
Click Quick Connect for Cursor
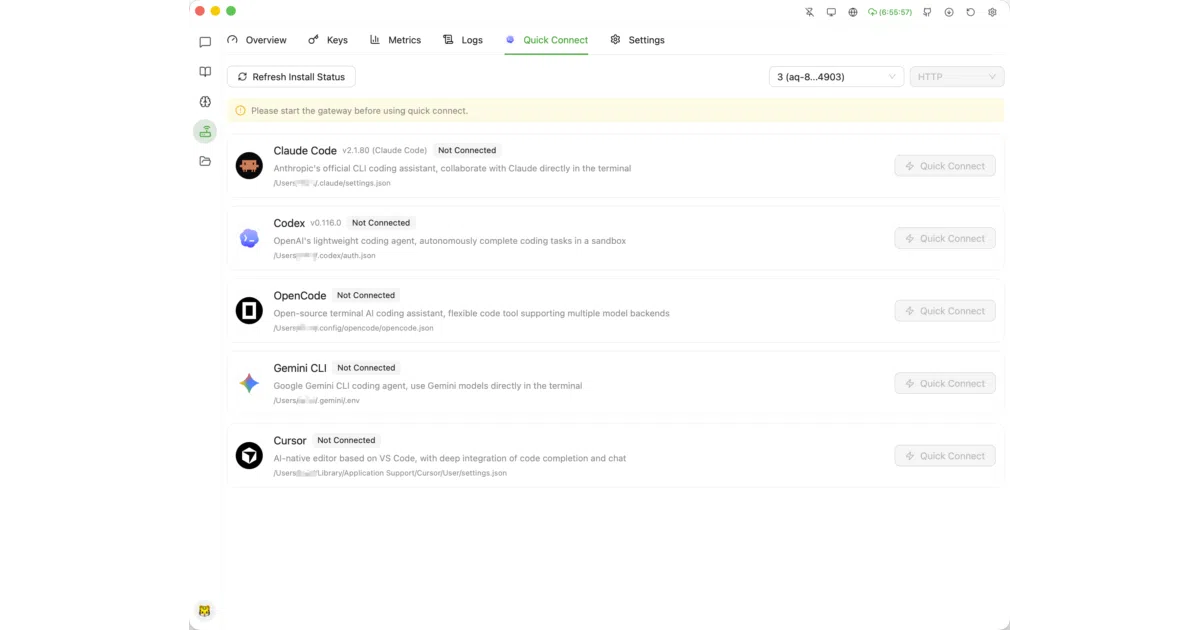945,456
